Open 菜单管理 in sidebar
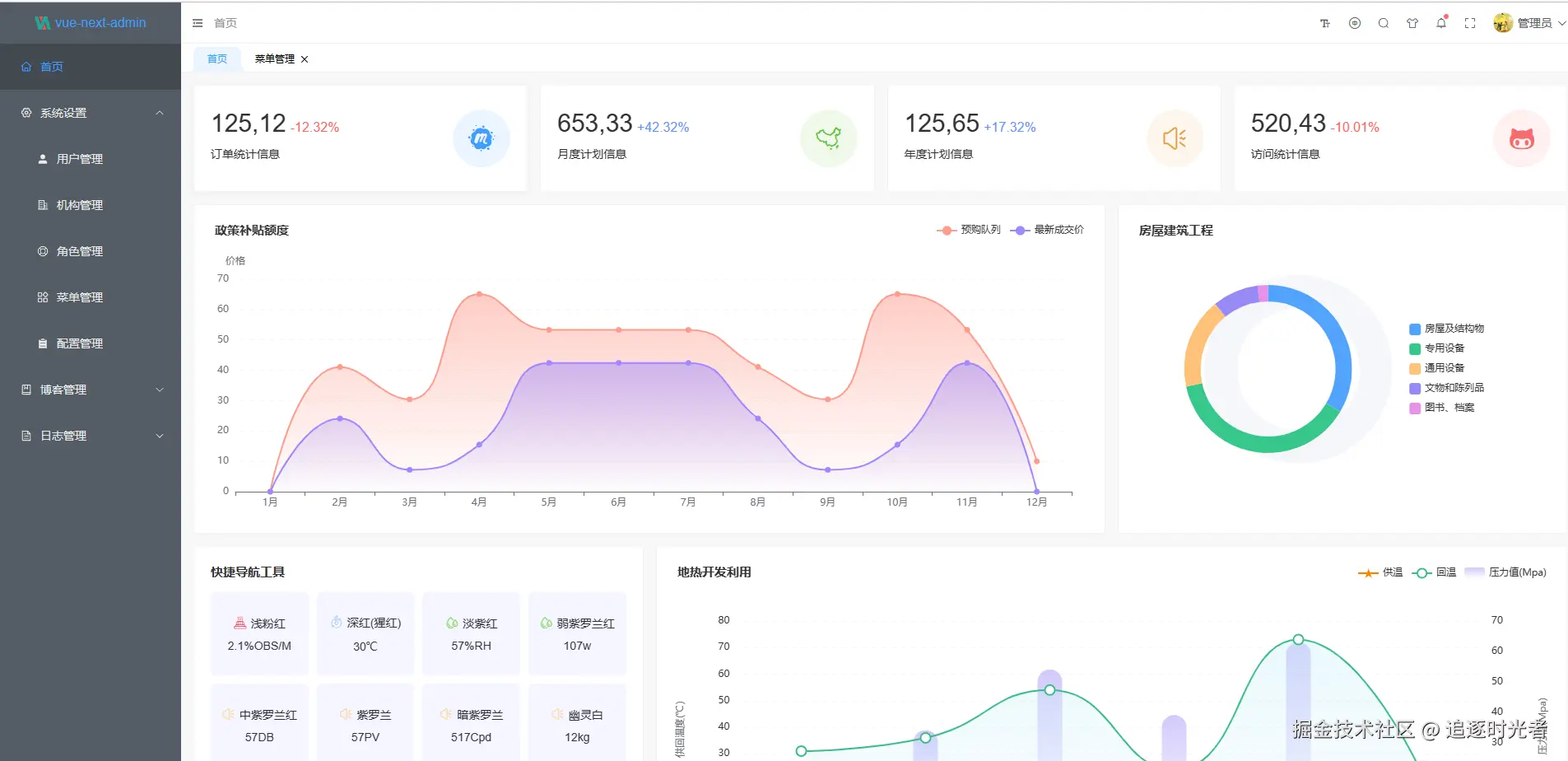The width and height of the screenshot is (1568, 761). [91, 297]
